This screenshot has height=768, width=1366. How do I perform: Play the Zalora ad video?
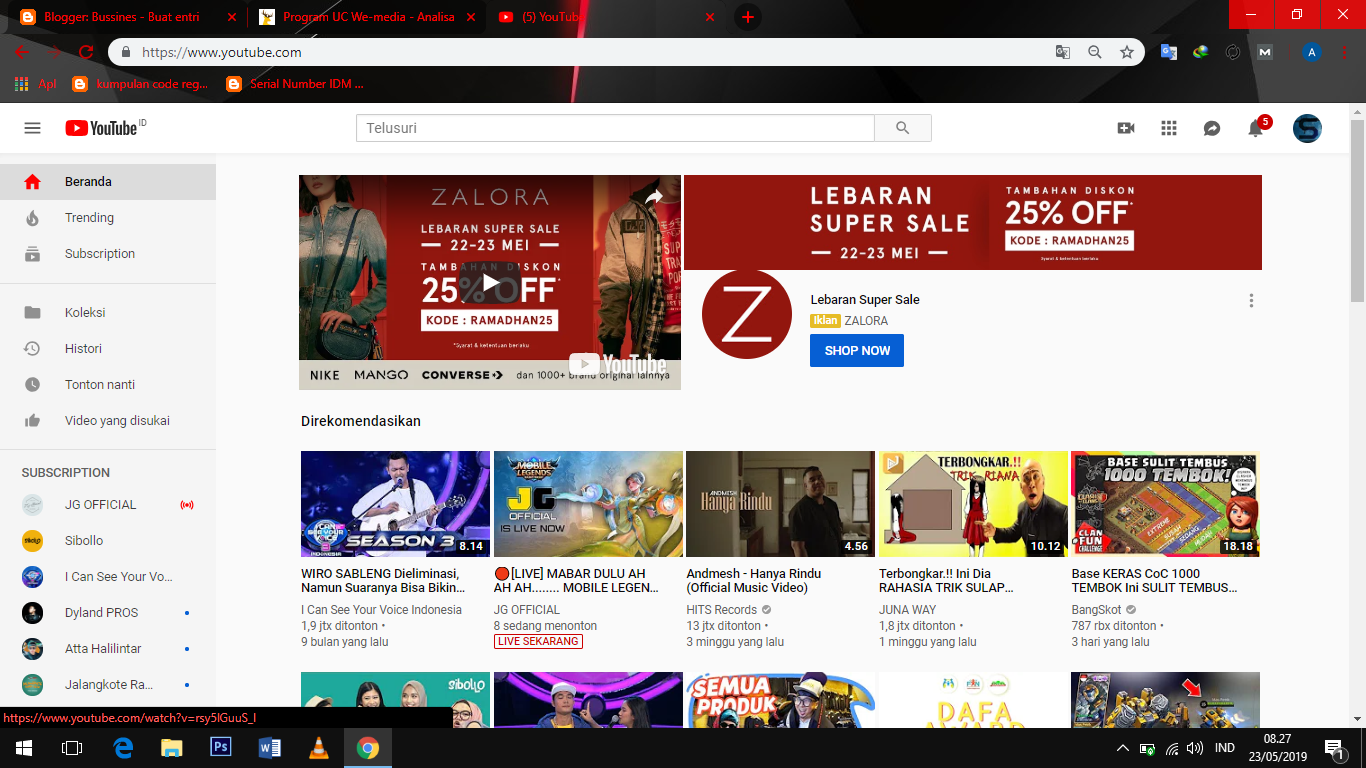(x=490, y=283)
